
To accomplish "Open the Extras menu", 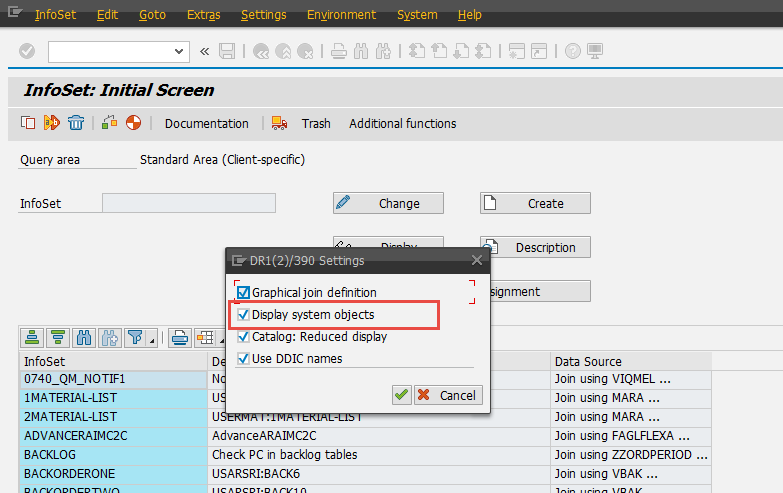I will click(204, 15).
